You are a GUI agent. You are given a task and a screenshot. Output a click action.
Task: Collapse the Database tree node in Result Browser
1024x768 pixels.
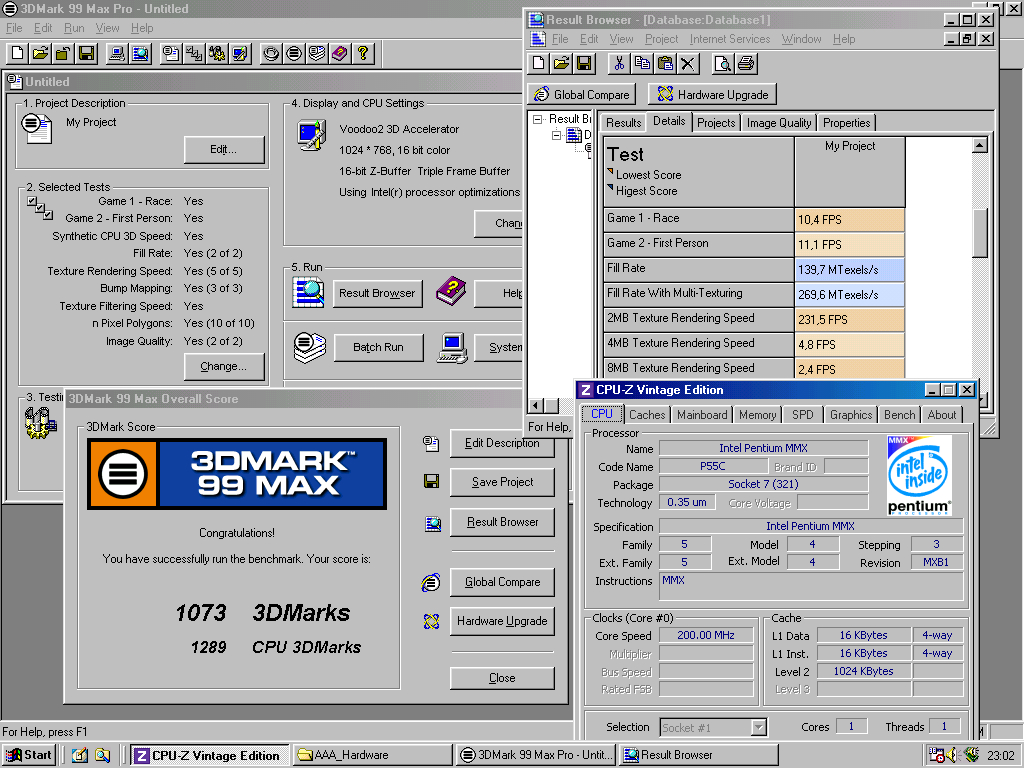(556, 135)
